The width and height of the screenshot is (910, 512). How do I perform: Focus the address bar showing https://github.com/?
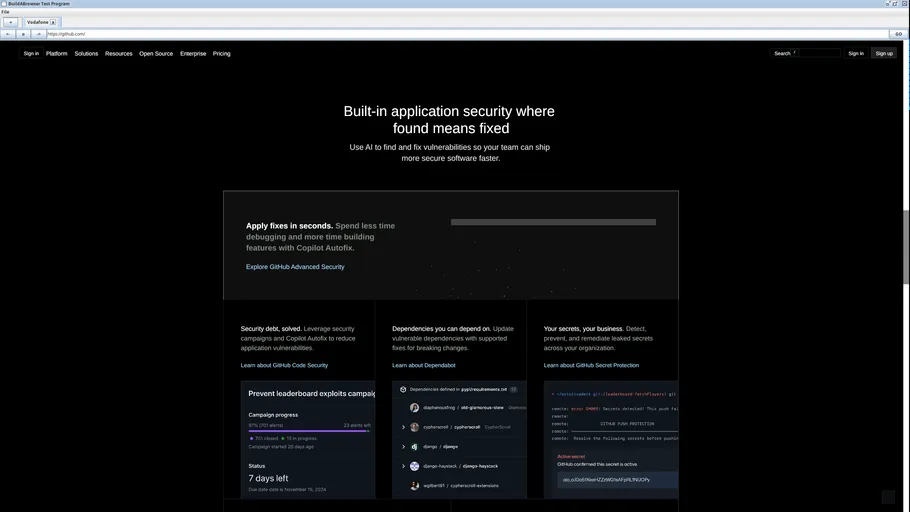pos(467,34)
